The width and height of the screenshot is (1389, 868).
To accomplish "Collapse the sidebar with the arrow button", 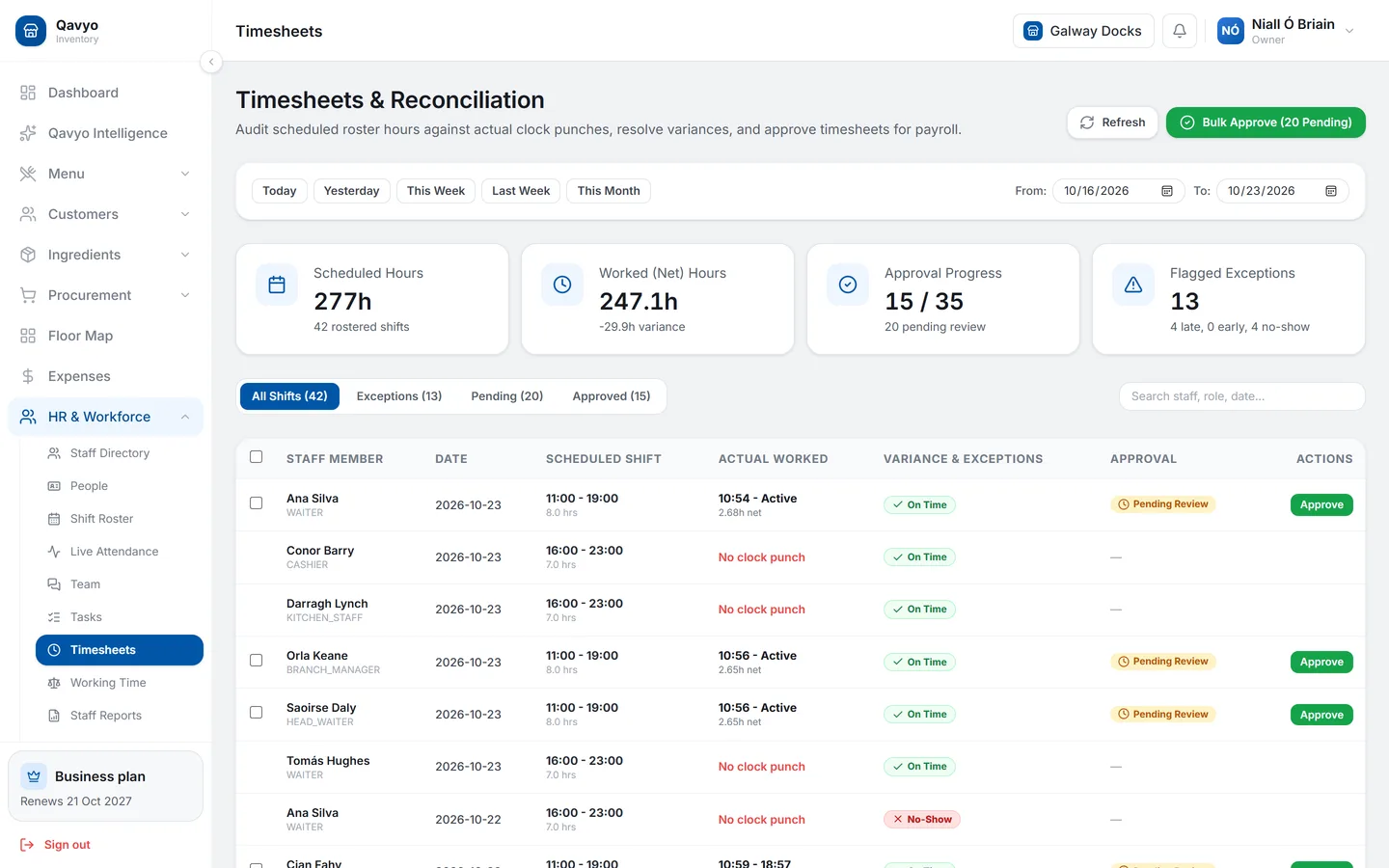I will coord(211,62).
